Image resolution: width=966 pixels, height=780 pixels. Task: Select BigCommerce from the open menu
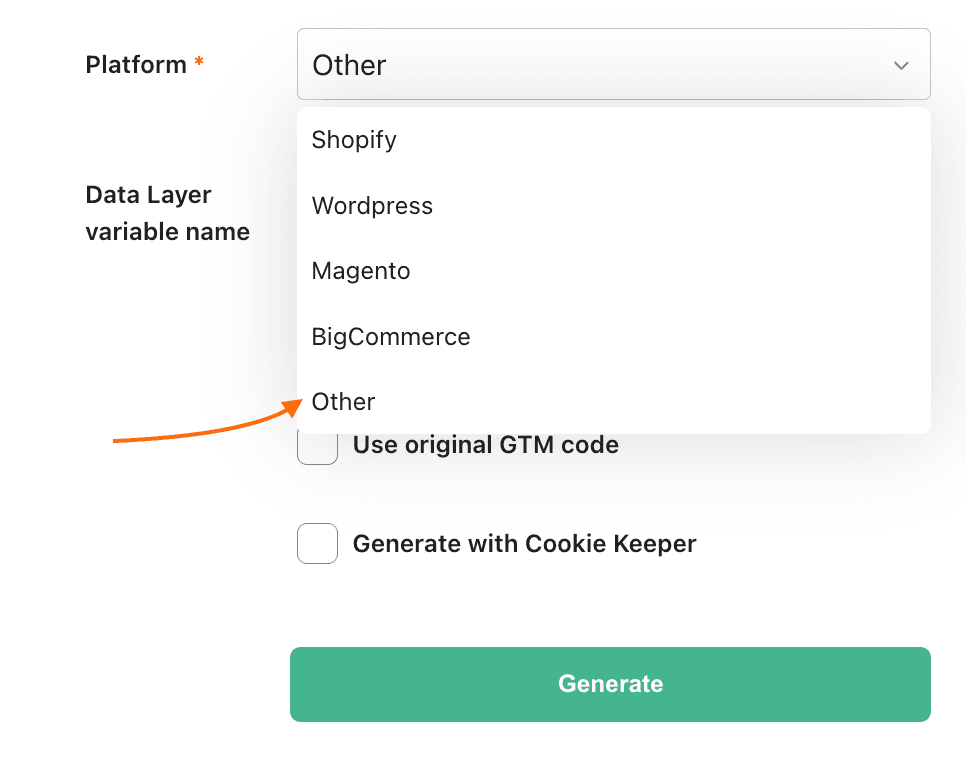point(390,336)
